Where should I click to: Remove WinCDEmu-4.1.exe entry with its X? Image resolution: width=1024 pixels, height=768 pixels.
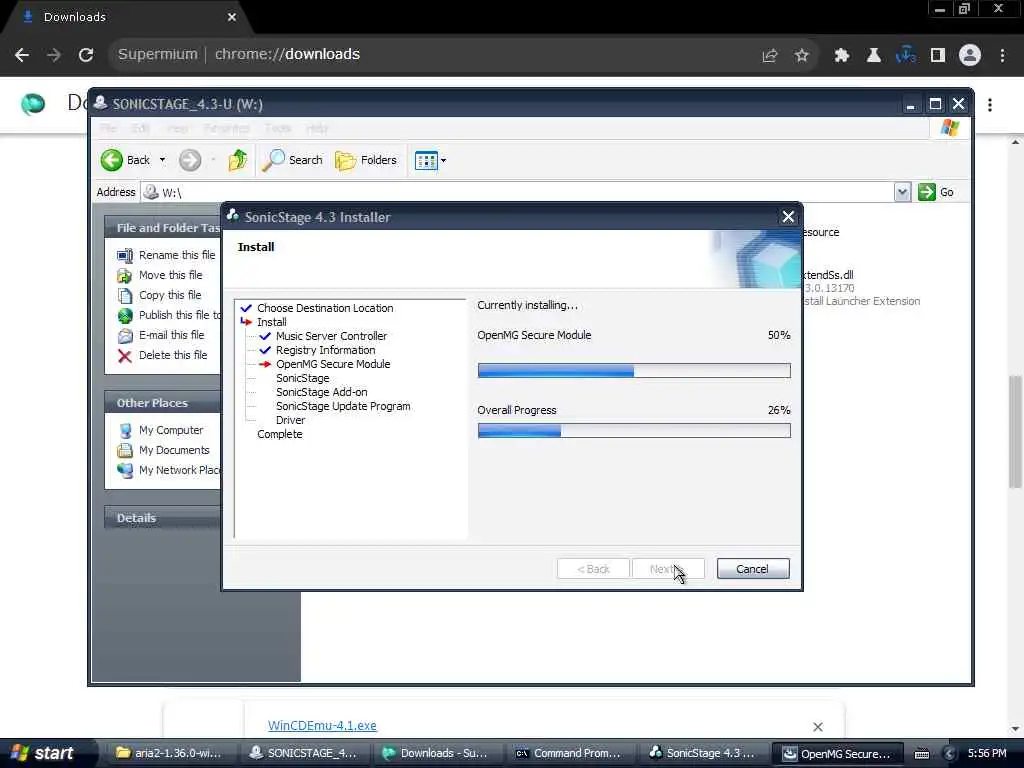click(x=818, y=727)
